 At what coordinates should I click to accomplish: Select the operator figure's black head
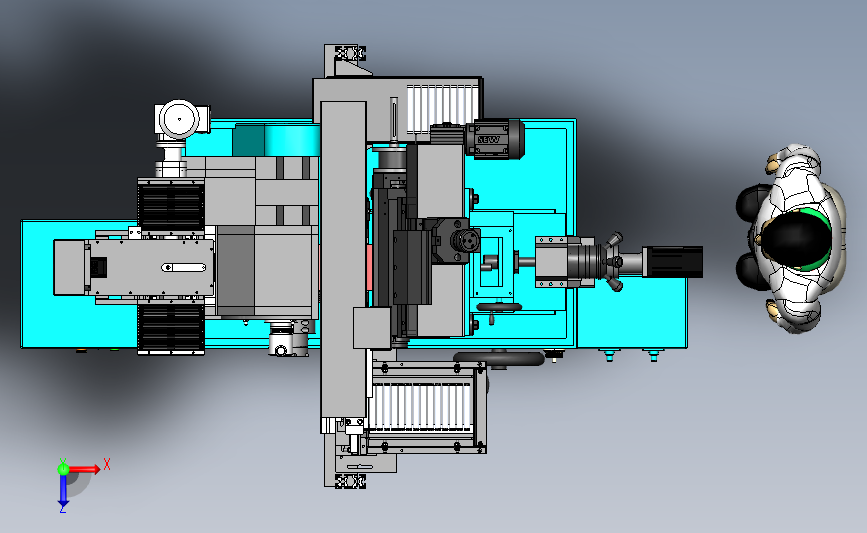pos(796,238)
